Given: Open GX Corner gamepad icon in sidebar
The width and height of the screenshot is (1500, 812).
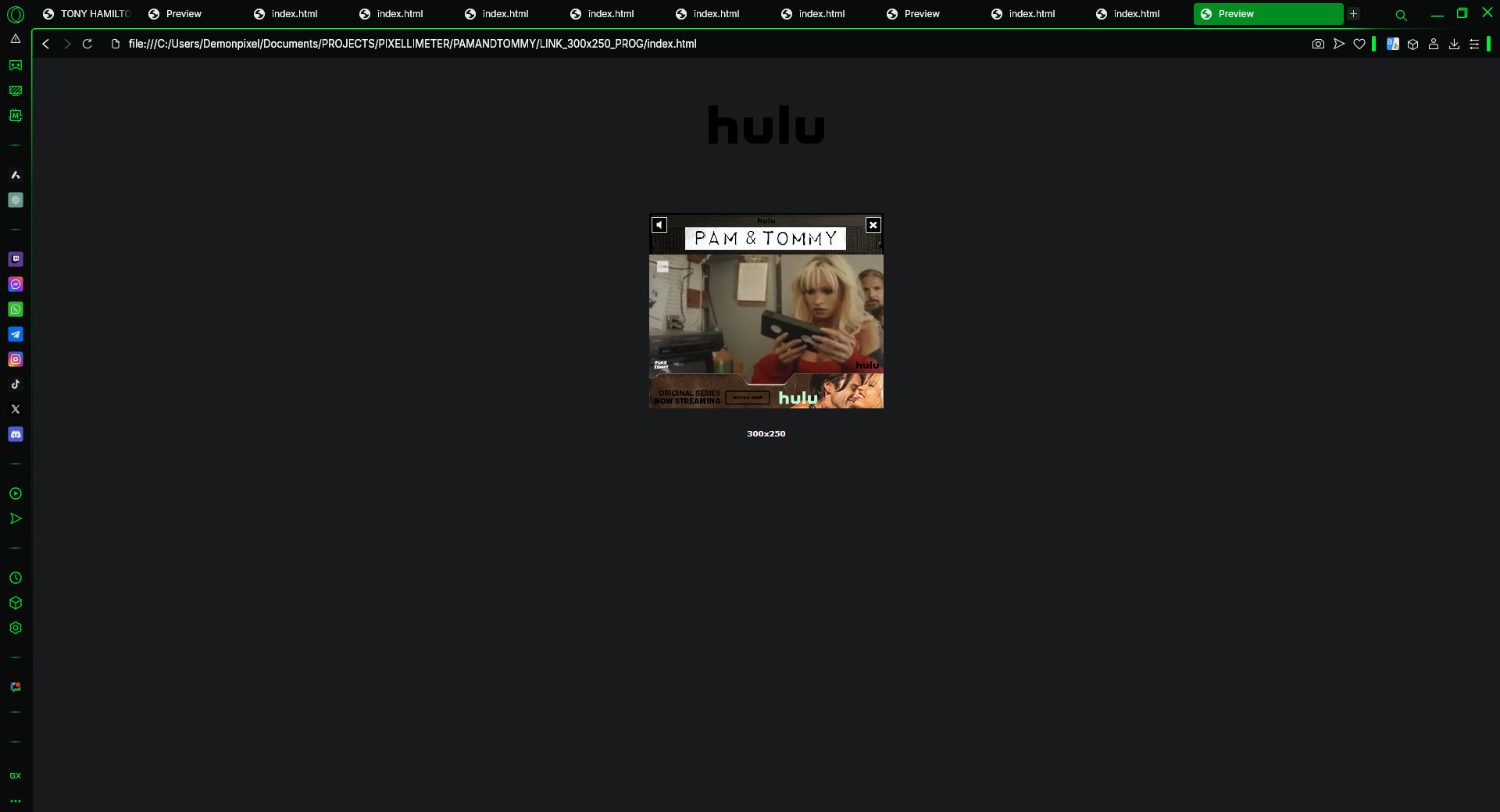Looking at the screenshot, I should pos(16,66).
